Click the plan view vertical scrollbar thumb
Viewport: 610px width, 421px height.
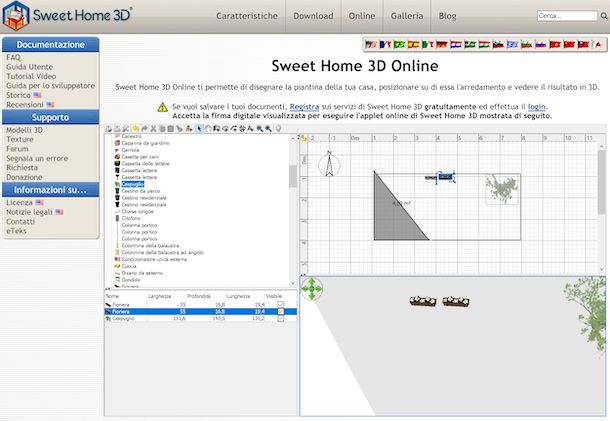click(602, 182)
